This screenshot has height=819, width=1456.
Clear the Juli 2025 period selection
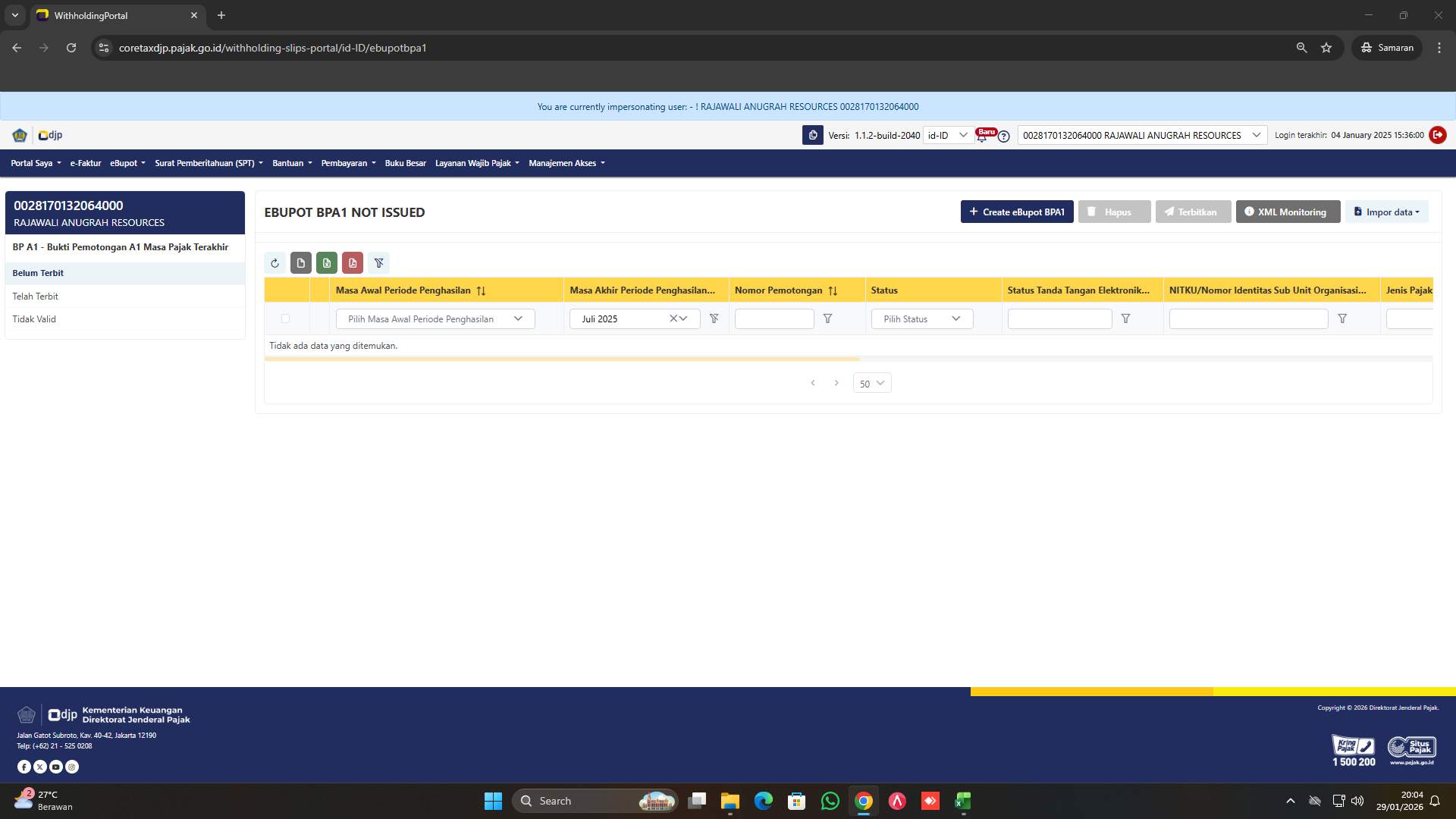(x=672, y=318)
